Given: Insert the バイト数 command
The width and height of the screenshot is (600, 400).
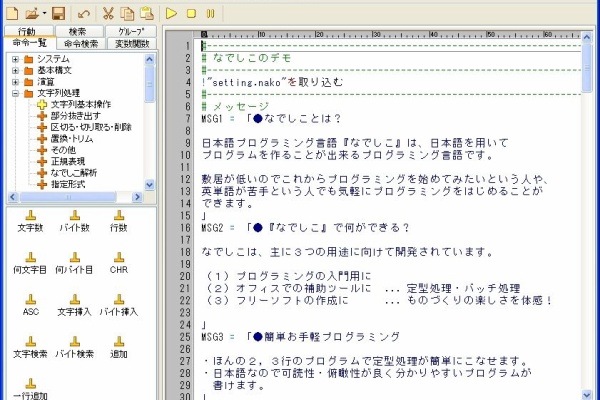Looking at the screenshot, I should [75, 222].
